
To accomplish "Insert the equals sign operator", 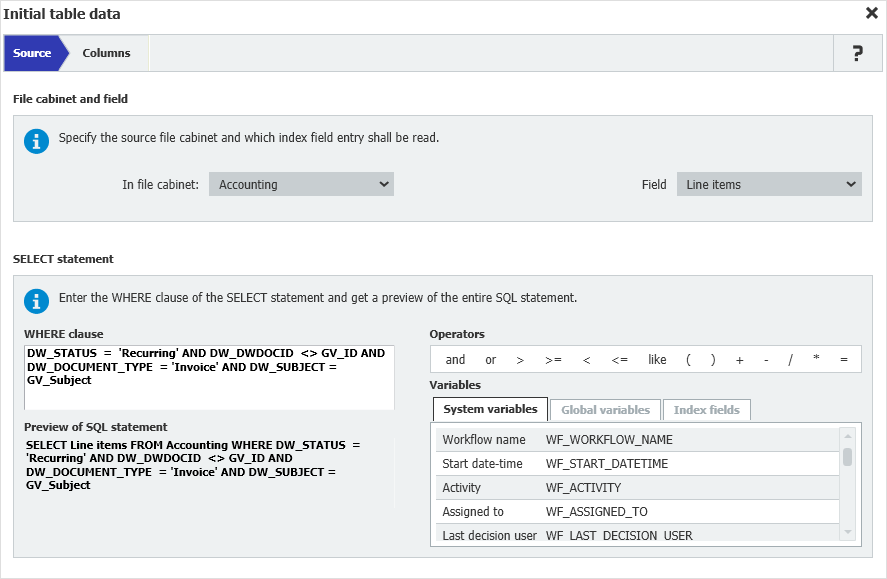I will [844, 360].
